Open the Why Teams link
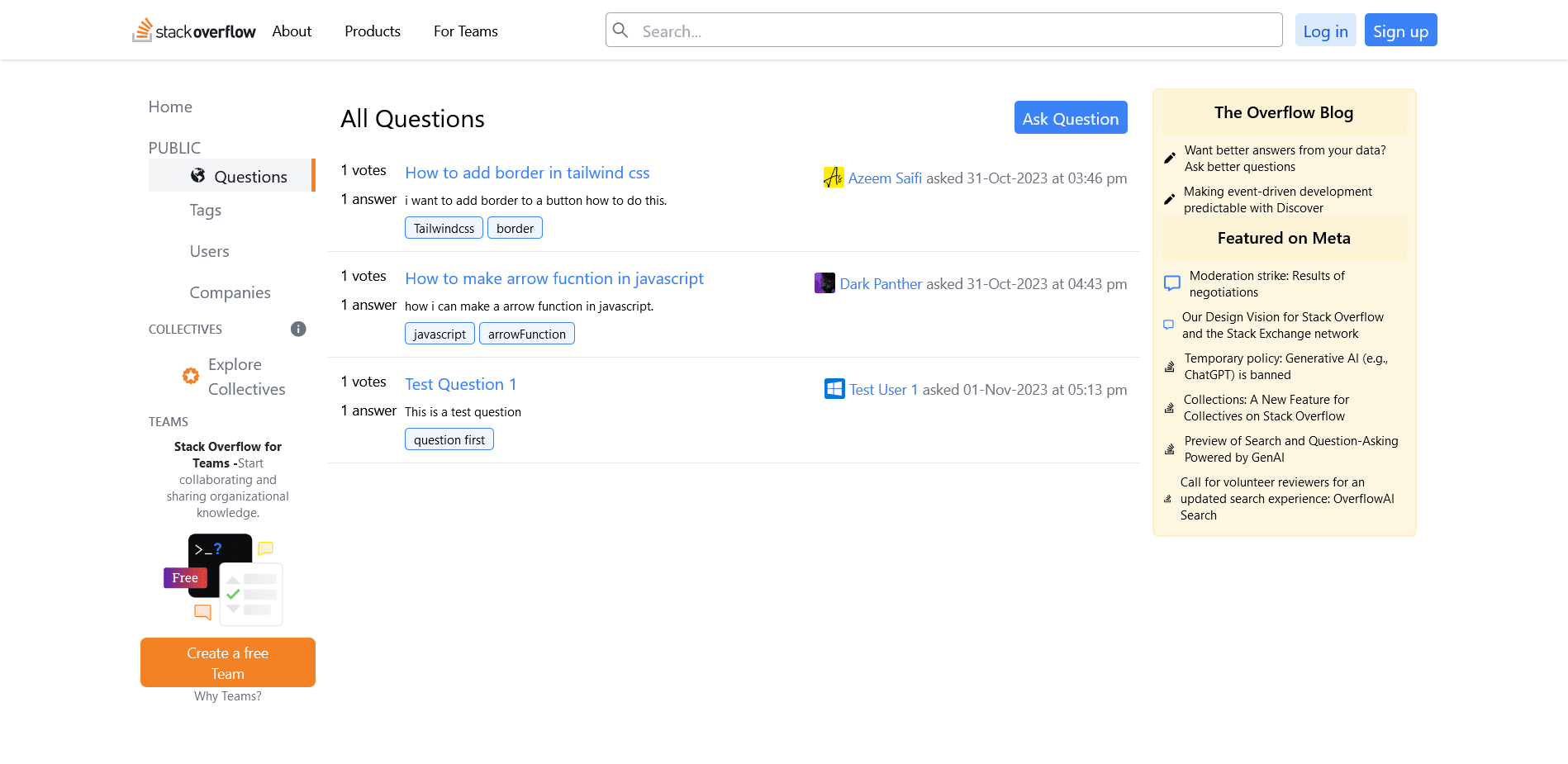 pos(227,696)
